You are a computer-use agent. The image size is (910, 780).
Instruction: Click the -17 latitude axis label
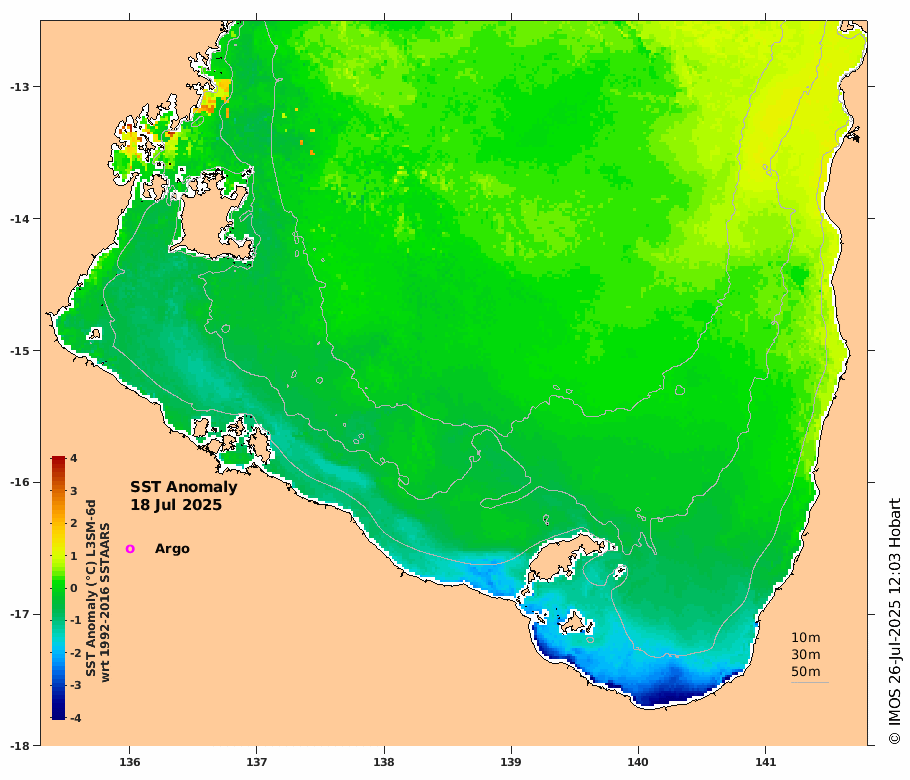tap(19, 614)
